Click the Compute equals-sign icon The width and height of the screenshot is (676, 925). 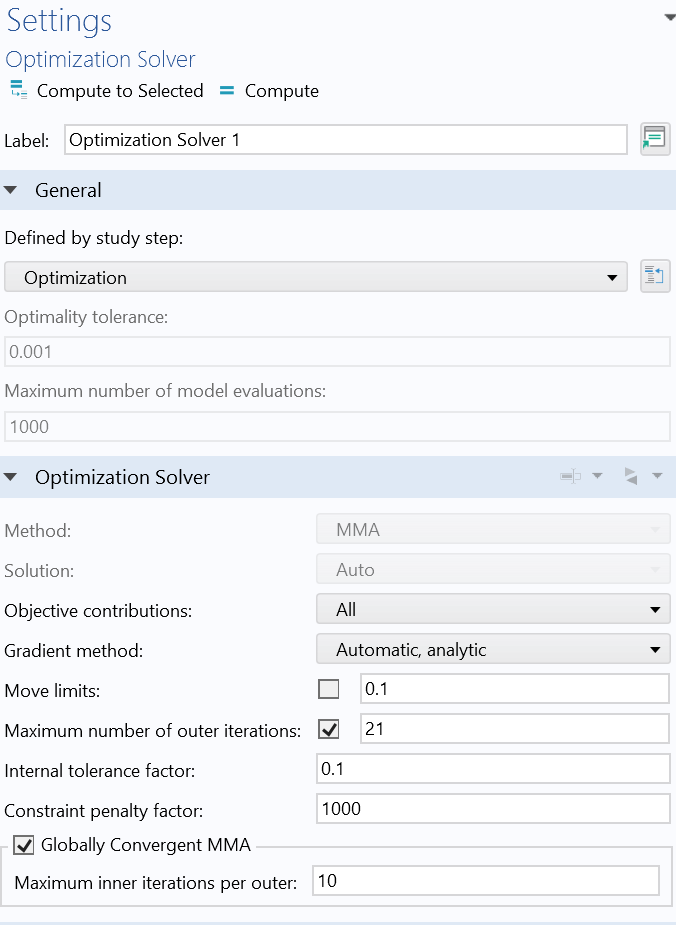pos(227,91)
